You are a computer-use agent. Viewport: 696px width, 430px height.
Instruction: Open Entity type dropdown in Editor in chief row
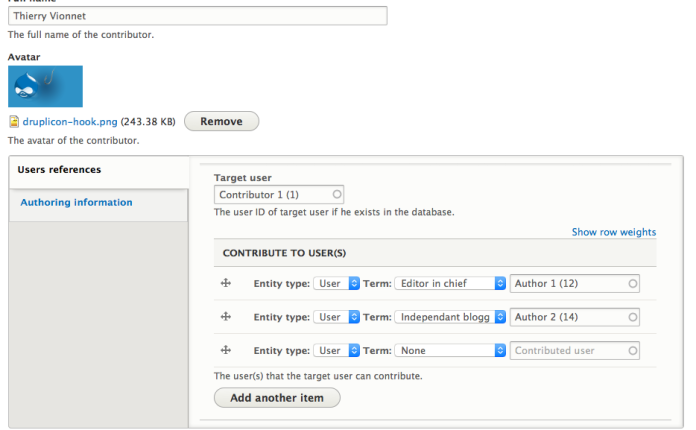click(x=336, y=284)
